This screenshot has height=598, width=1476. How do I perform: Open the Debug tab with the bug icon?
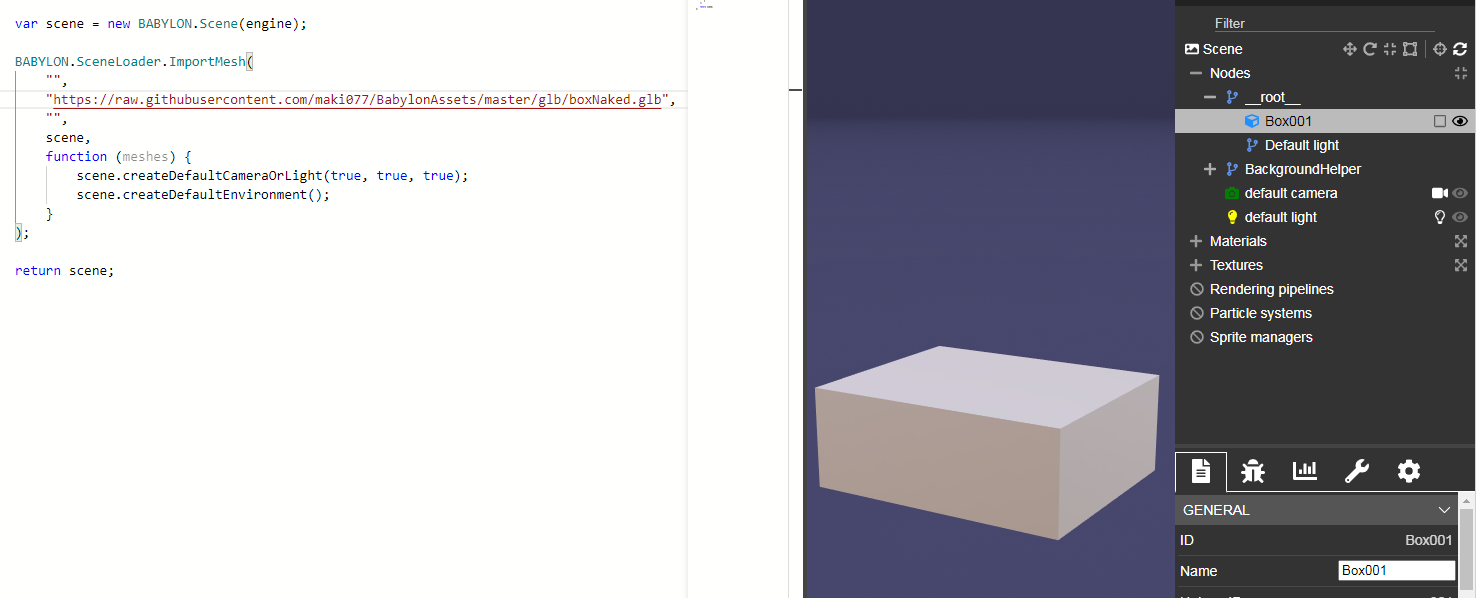click(1252, 471)
